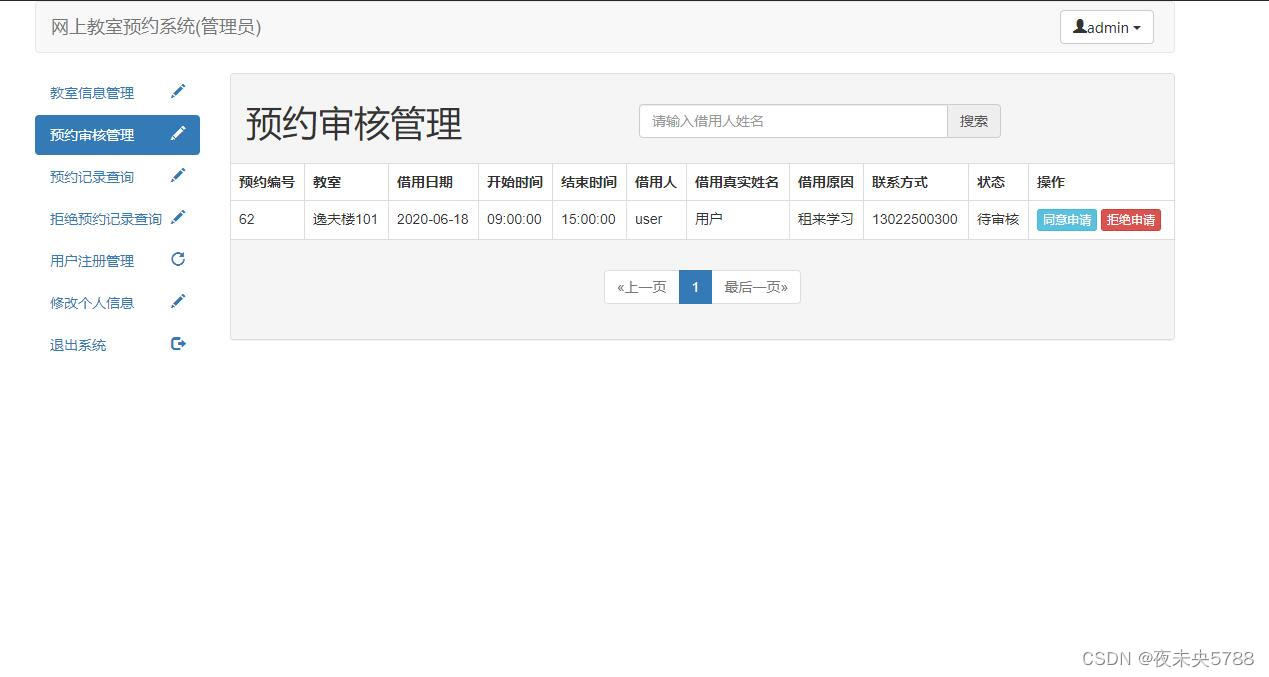This screenshot has height=677, width=1269.
Task: Click 借用日期 column header
Action: pyautogui.click(x=433, y=182)
